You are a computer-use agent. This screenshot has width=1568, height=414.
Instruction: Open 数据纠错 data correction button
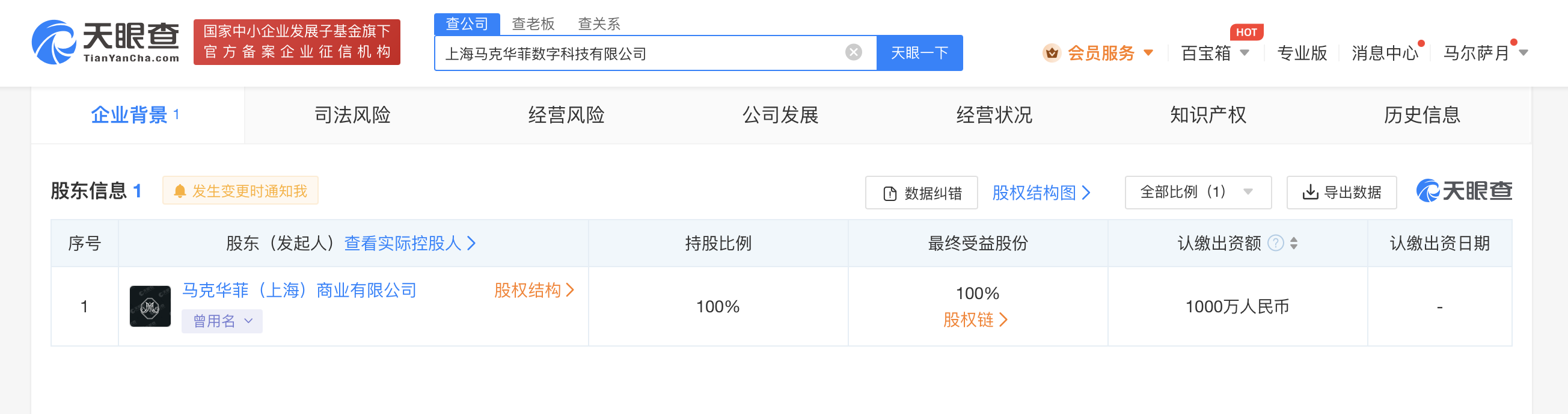click(921, 193)
